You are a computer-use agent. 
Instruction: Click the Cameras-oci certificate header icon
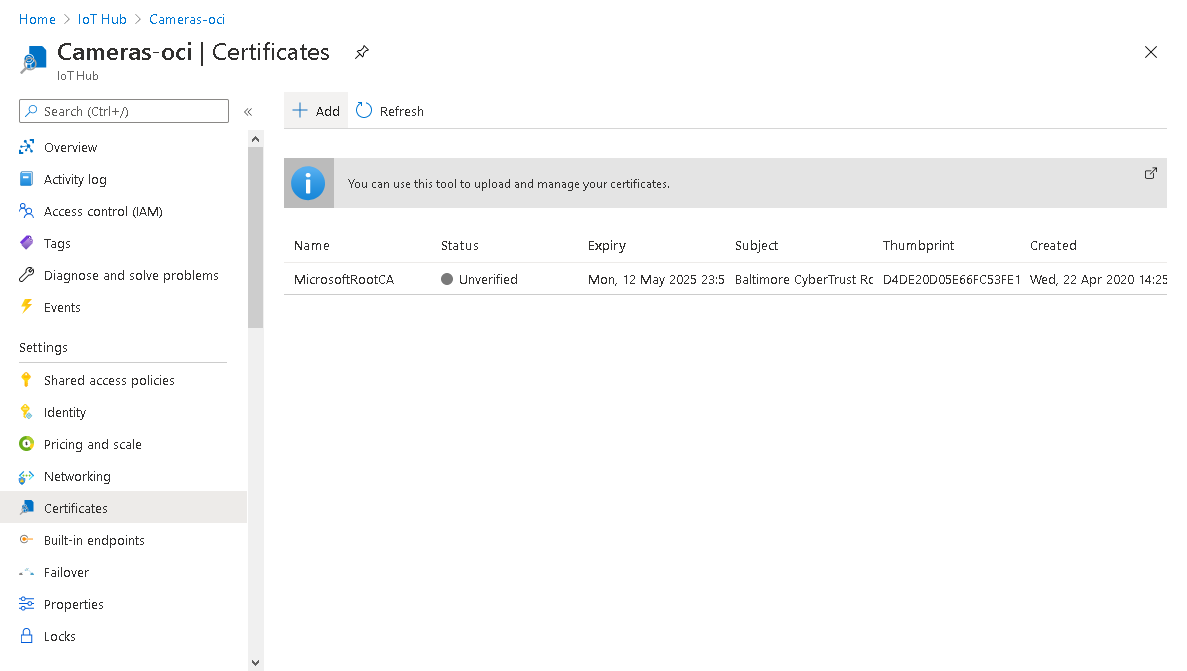[x=33, y=60]
